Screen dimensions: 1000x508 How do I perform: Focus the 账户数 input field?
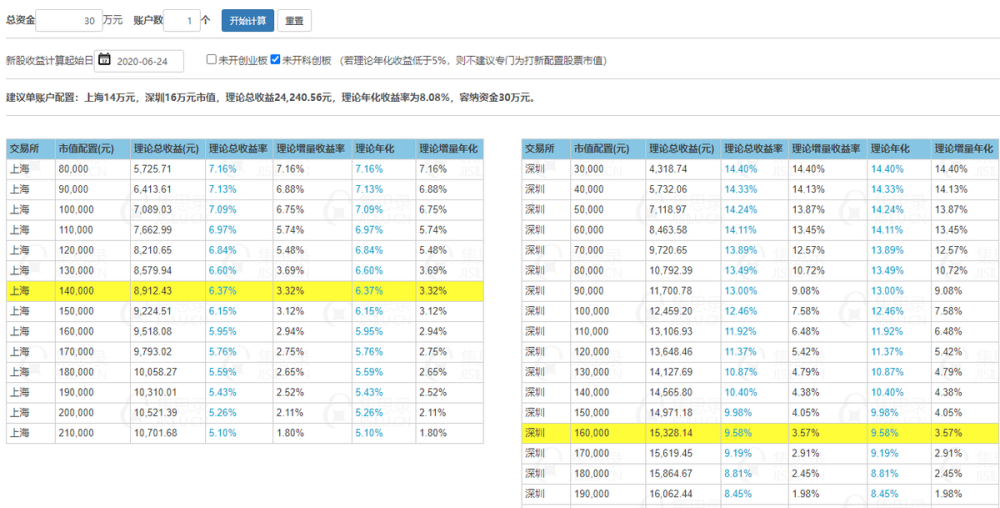pos(182,20)
